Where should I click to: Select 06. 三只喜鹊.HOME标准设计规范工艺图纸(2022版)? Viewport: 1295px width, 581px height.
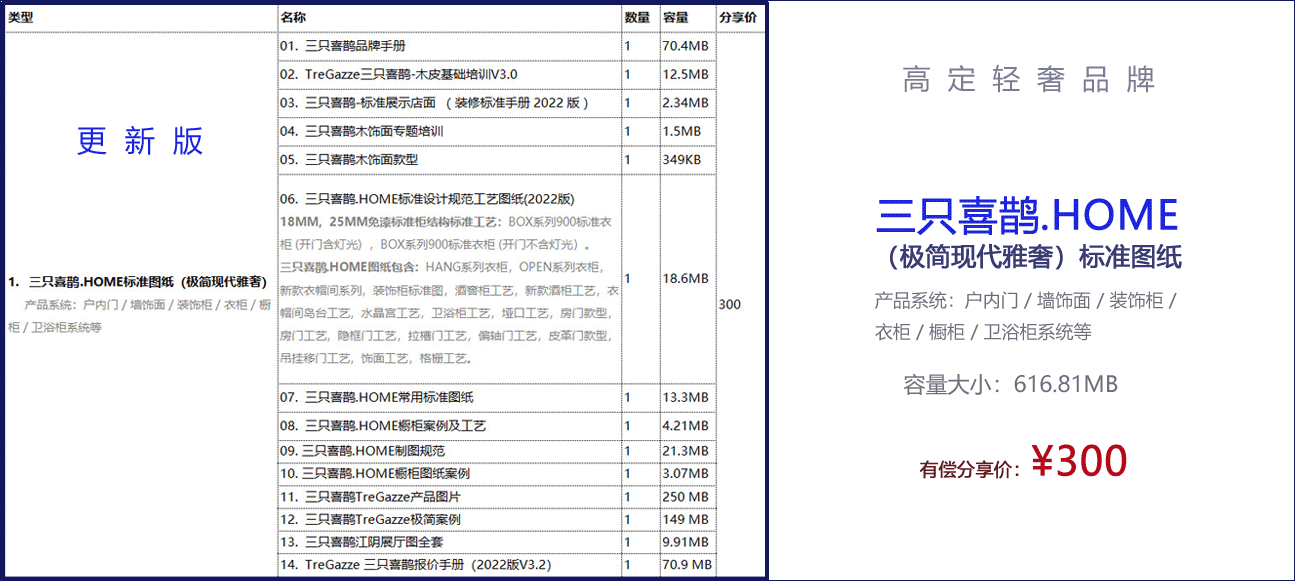(x=427, y=199)
